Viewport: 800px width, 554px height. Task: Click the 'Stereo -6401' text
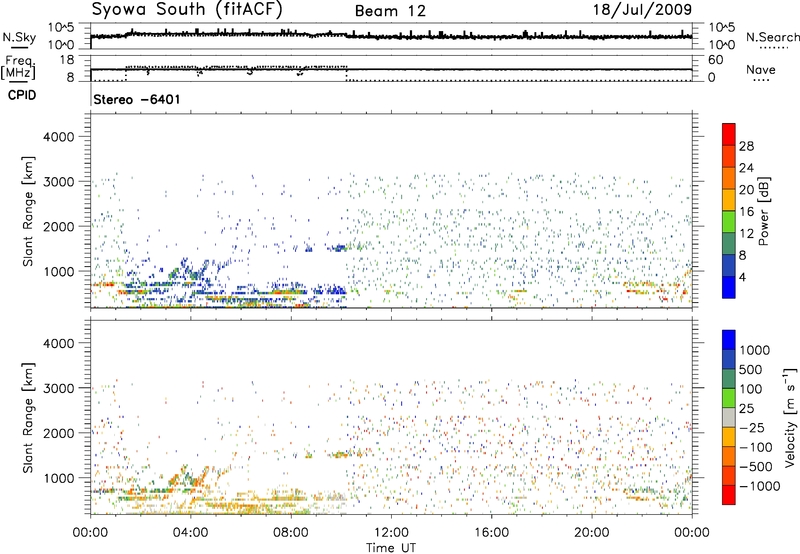point(137,99)
